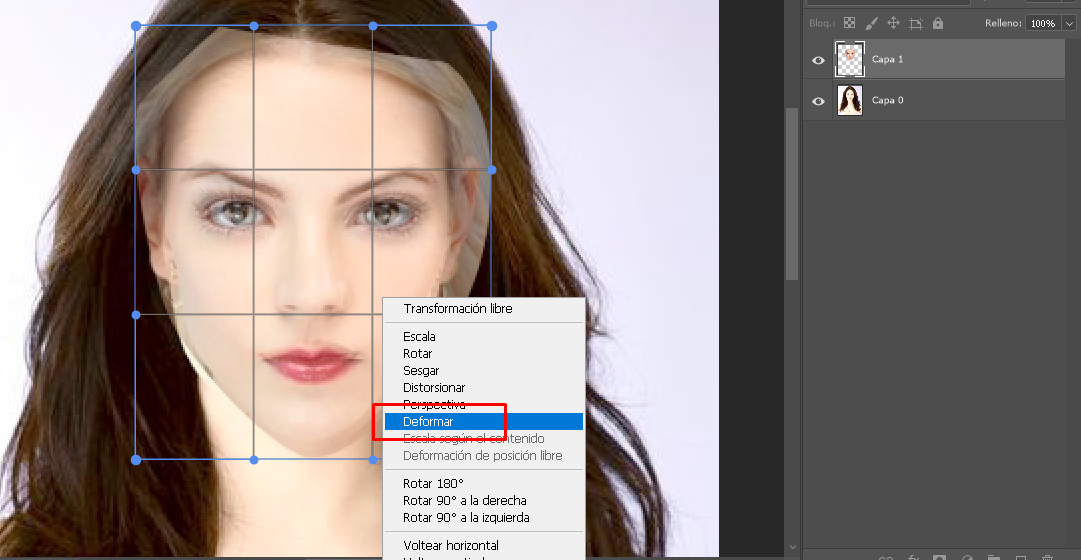Toggle visibility of the Capa 0 layer

point(819,101)
